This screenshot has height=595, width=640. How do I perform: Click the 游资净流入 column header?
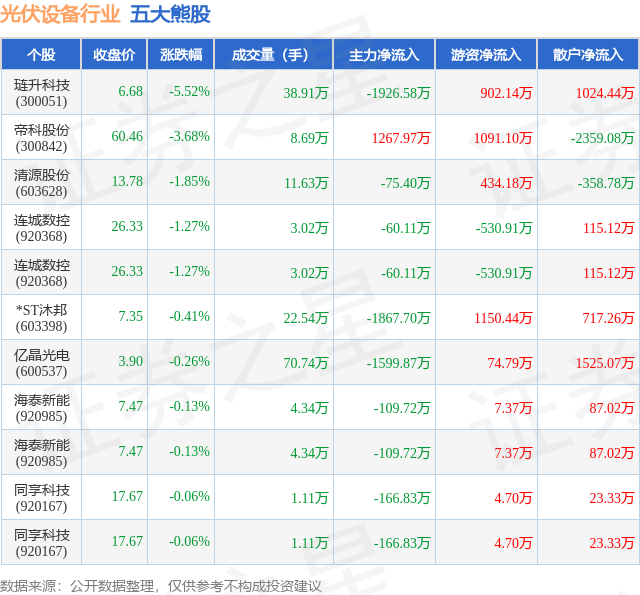(x=486, y=55)
